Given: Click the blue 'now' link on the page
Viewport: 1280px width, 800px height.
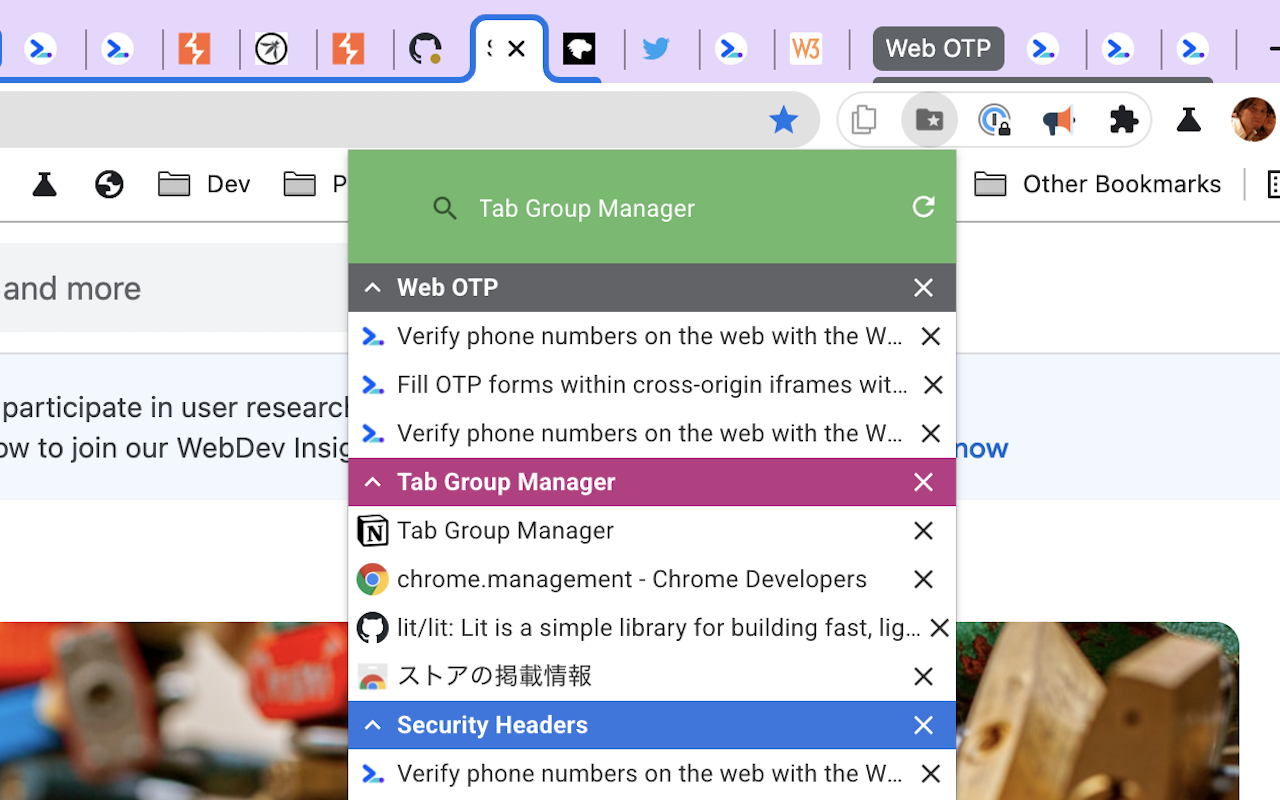Looking at the screenshot, I should pyautogui.click(x=981, y=448).
